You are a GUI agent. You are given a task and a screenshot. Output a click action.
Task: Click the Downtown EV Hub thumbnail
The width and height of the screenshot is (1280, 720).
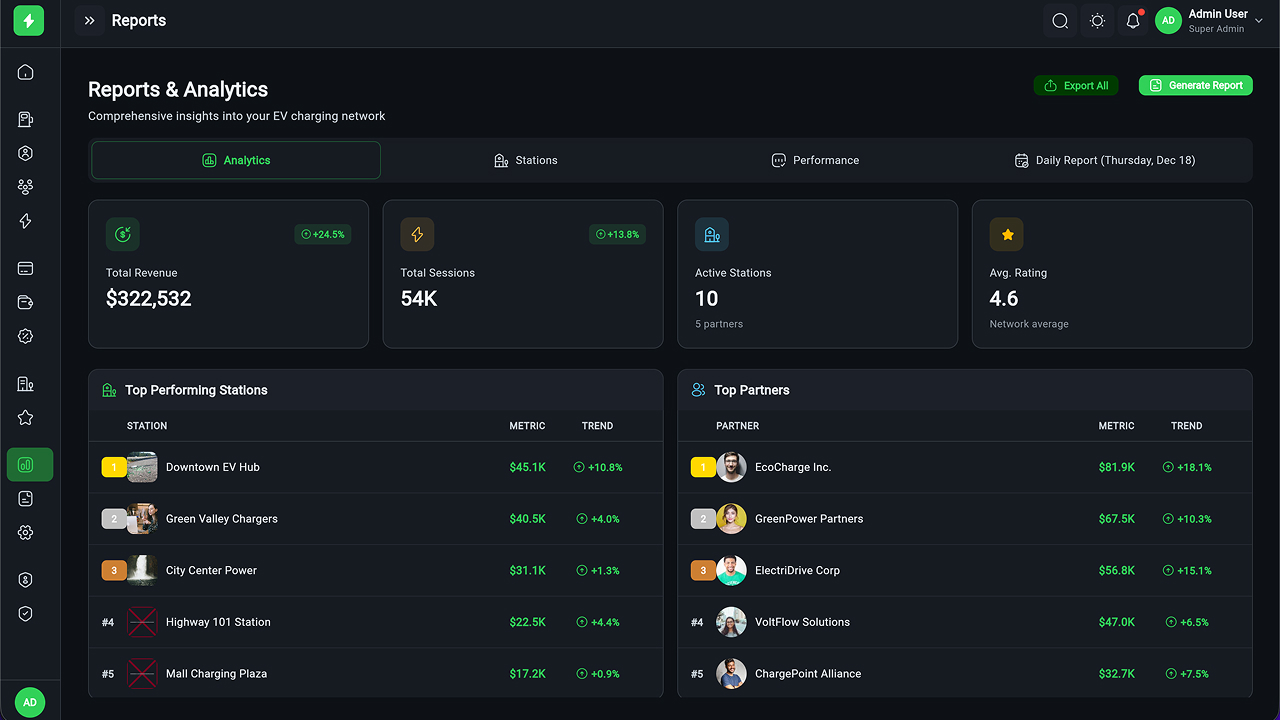(x=142, y=467)
